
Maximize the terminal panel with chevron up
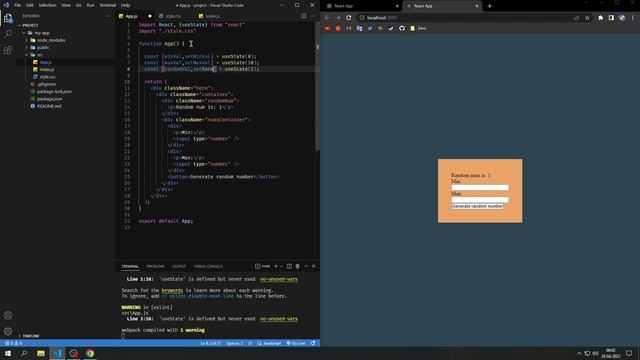306,266
